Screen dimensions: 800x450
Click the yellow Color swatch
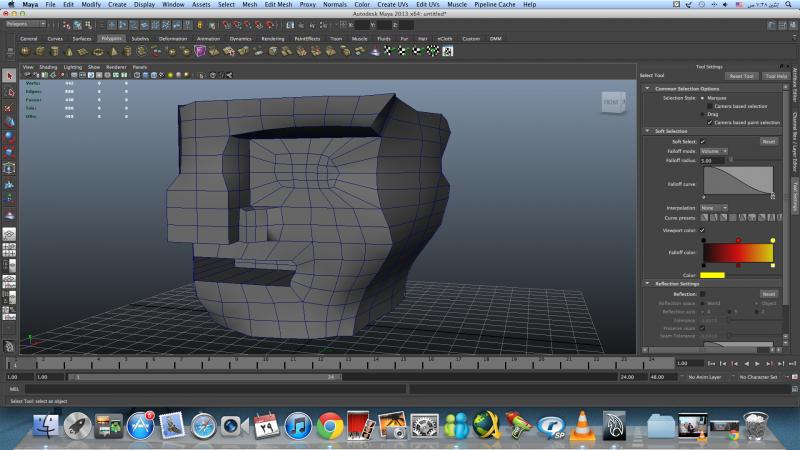pyautogui.click(x=712, y=275)
